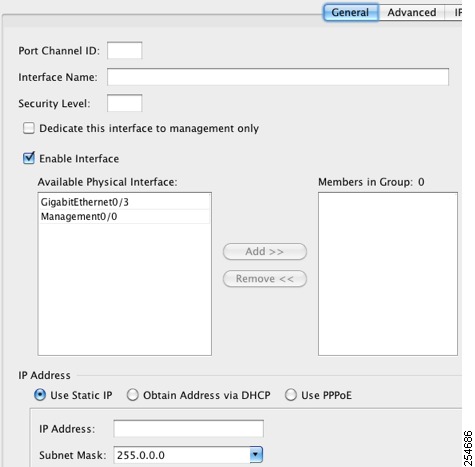
Task: Click the Add >> button
Action: (x=265, y=251)
